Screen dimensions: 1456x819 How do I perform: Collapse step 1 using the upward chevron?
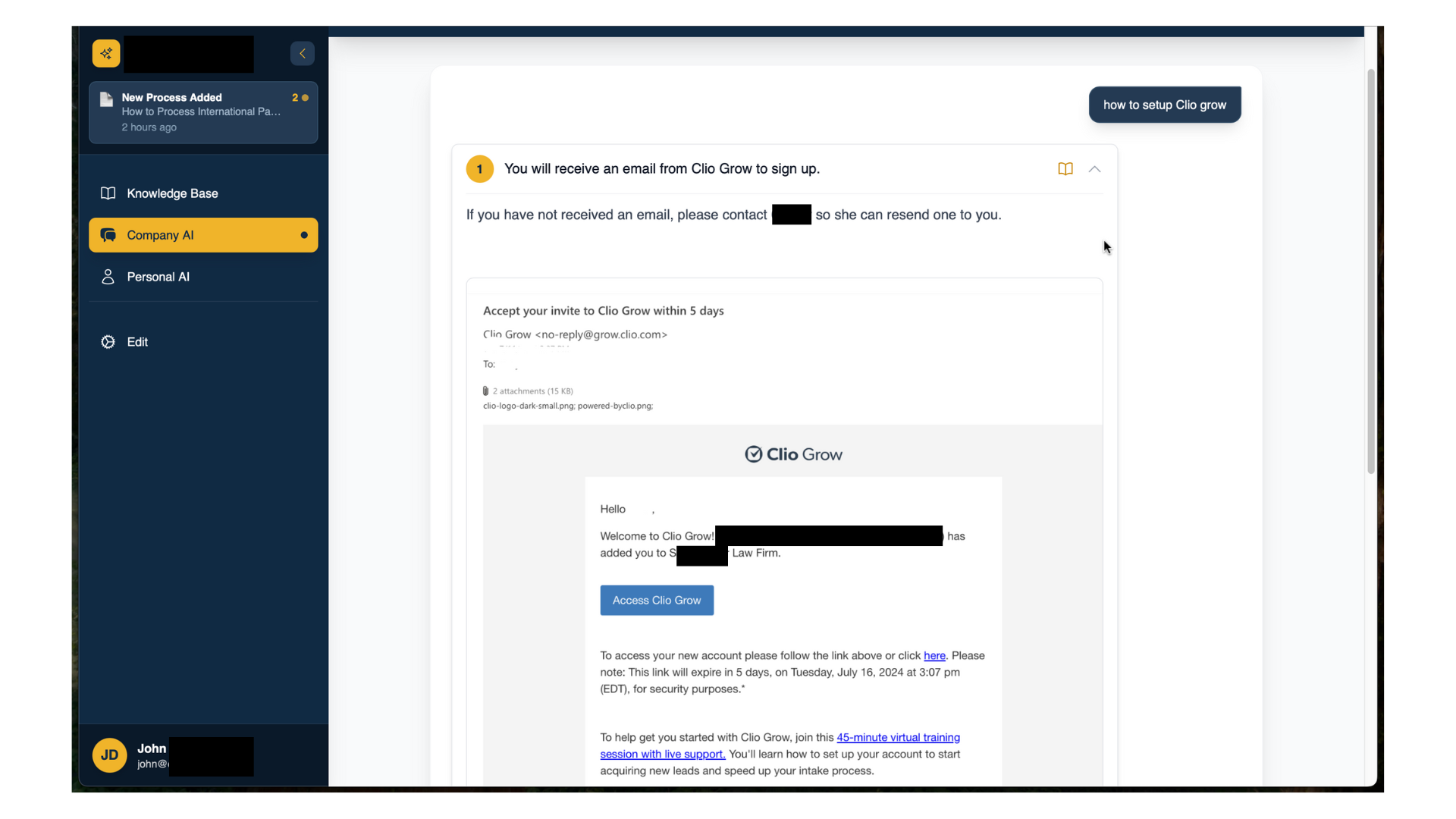pyautogui.click(x=1094, y=169)
